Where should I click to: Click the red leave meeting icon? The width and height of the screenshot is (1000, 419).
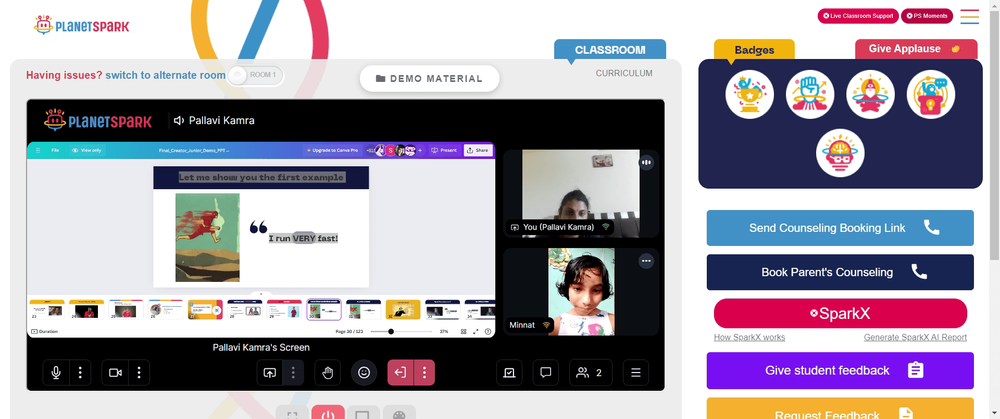pyautogui.click(x=401, y=372)
